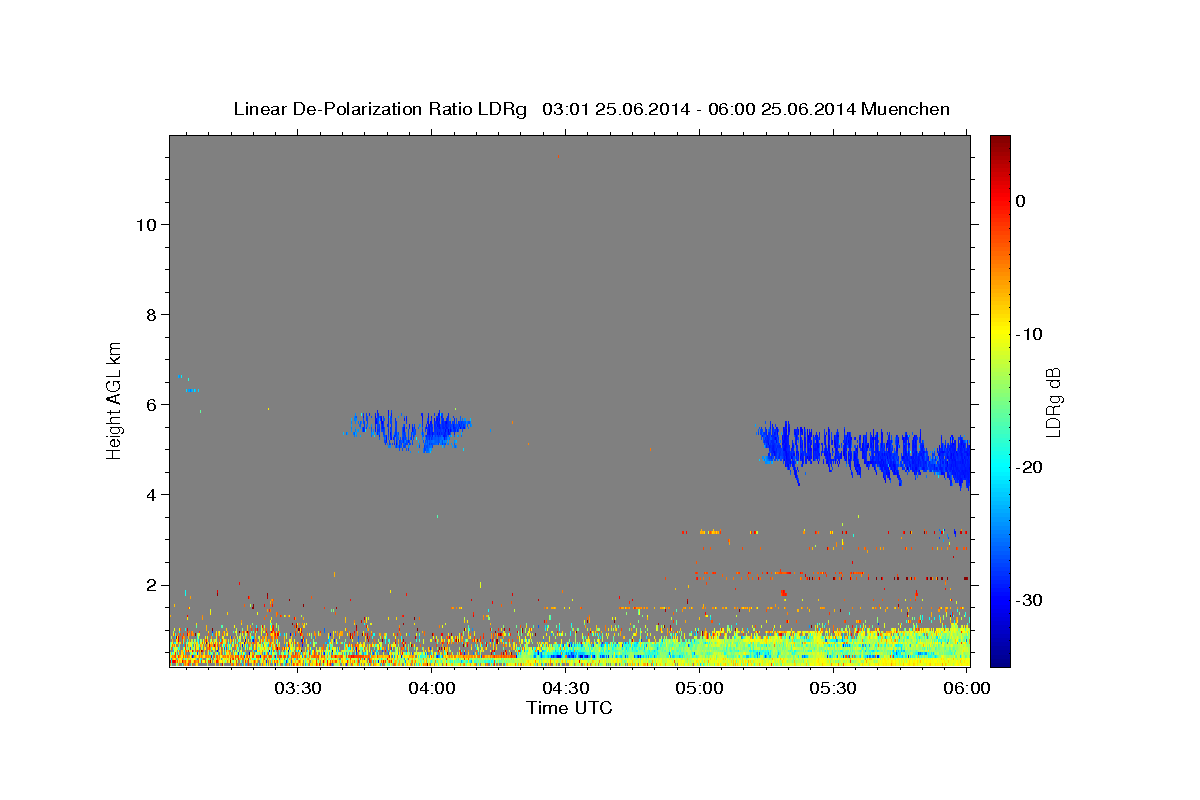Click the colorbar value '-30'
This screenshot has height=800, width=1200.
coord(1030,600)
